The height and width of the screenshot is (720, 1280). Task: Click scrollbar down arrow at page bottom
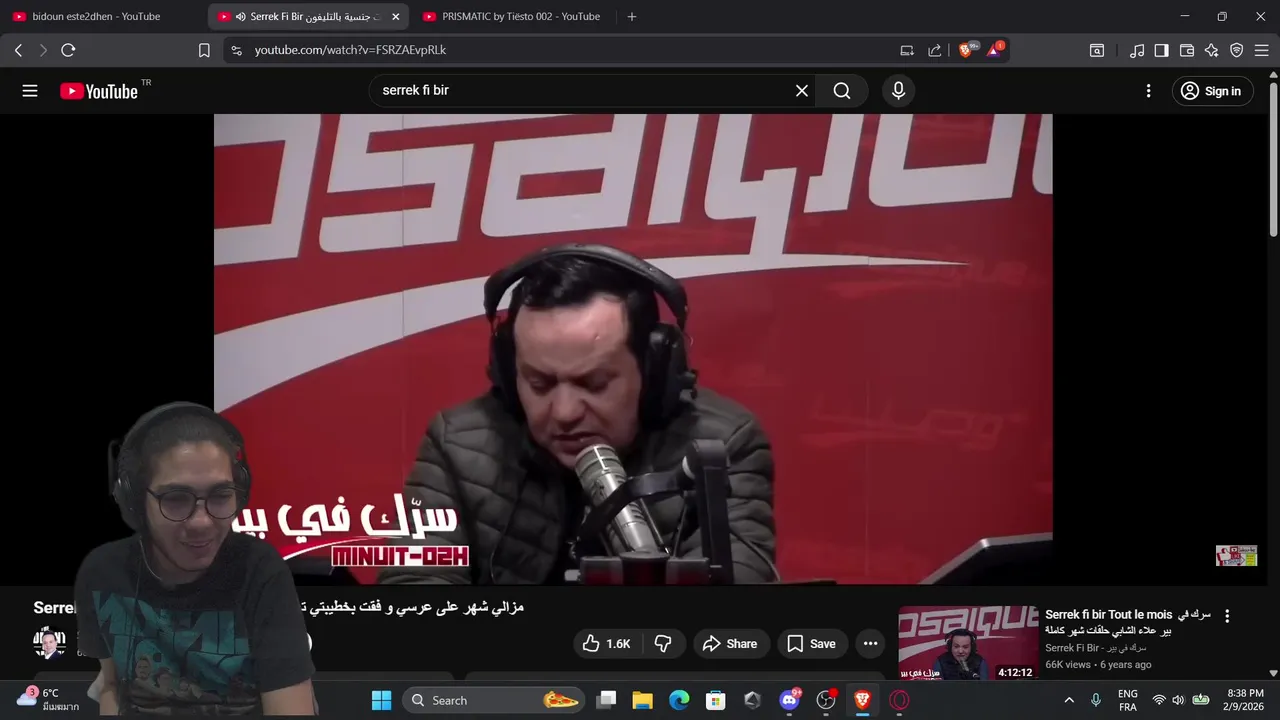1273,673
